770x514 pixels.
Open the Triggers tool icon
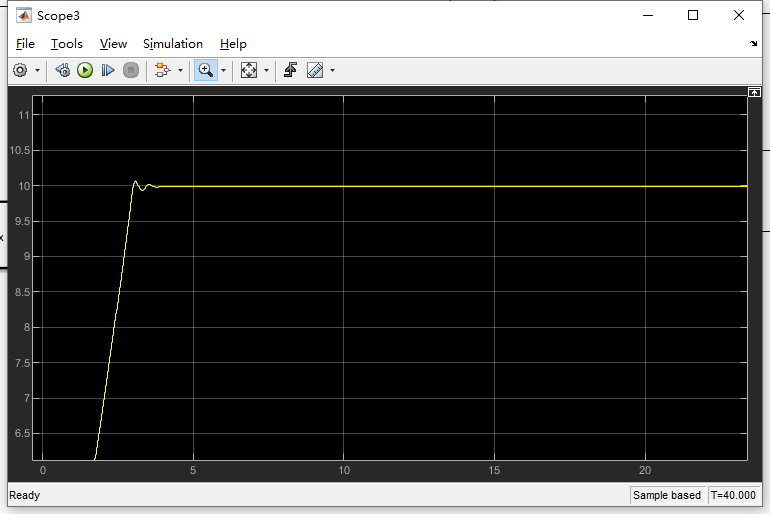[290, 70]
